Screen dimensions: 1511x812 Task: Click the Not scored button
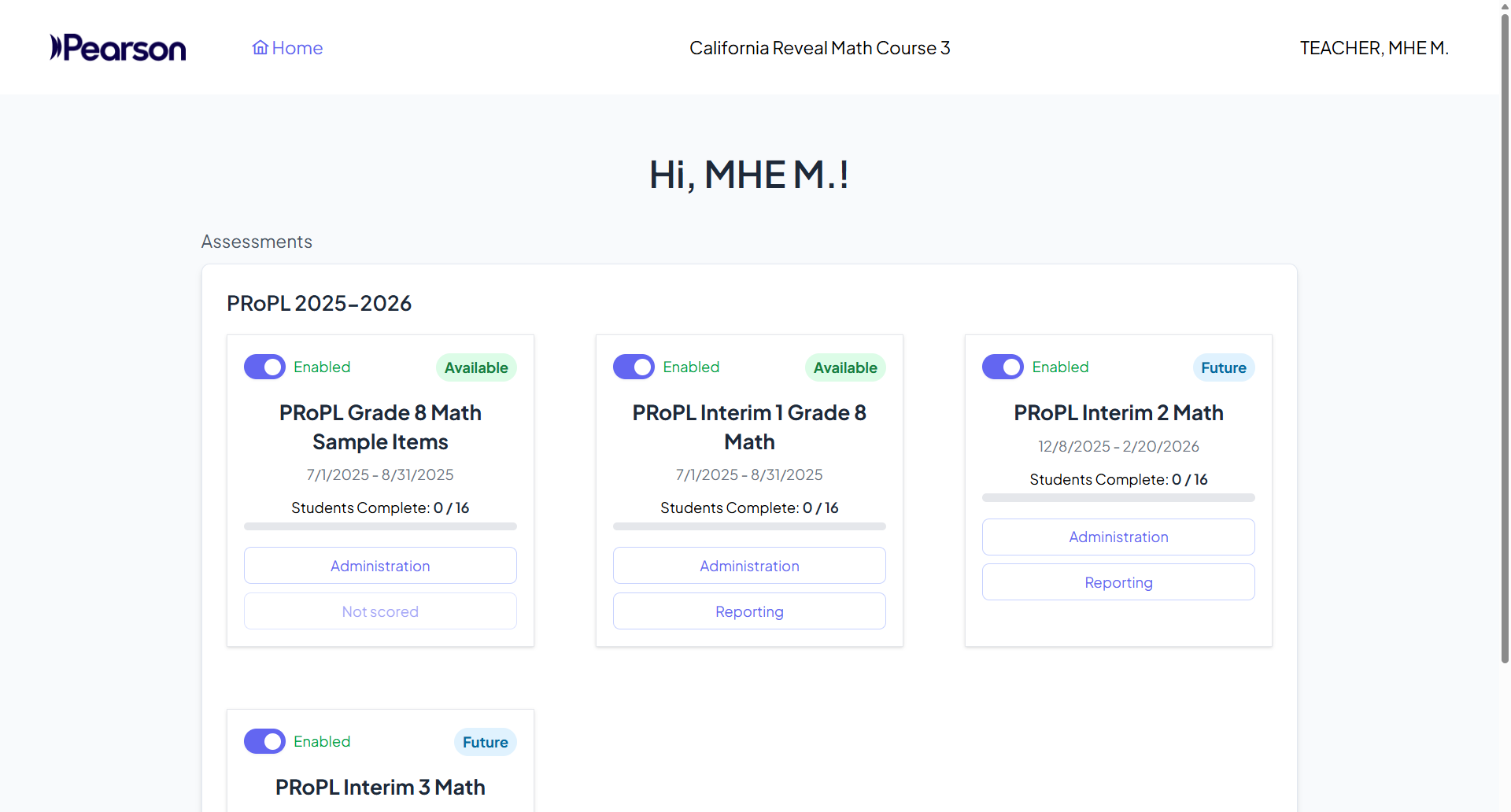(x=380, y=611)
